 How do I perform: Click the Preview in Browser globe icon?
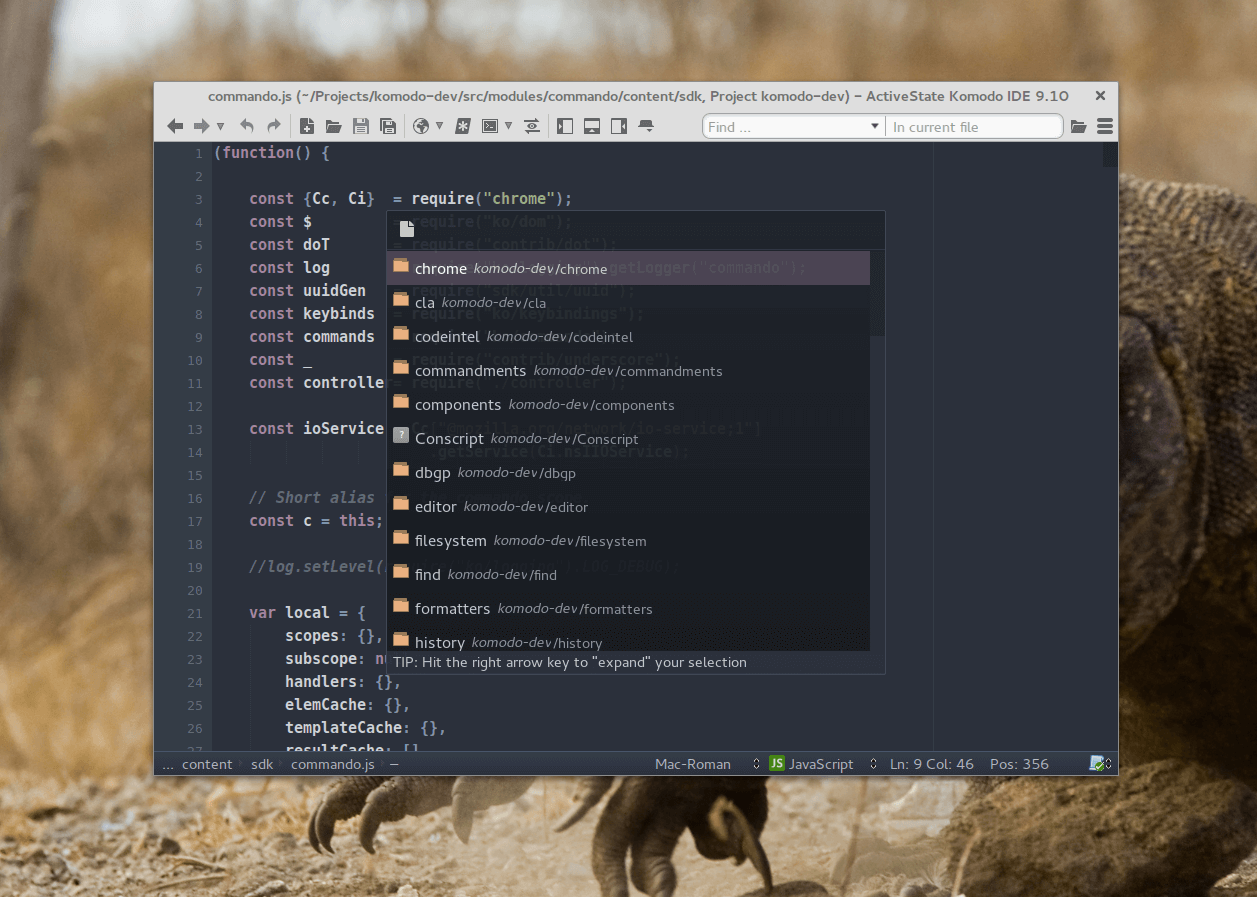click(421, 126)
